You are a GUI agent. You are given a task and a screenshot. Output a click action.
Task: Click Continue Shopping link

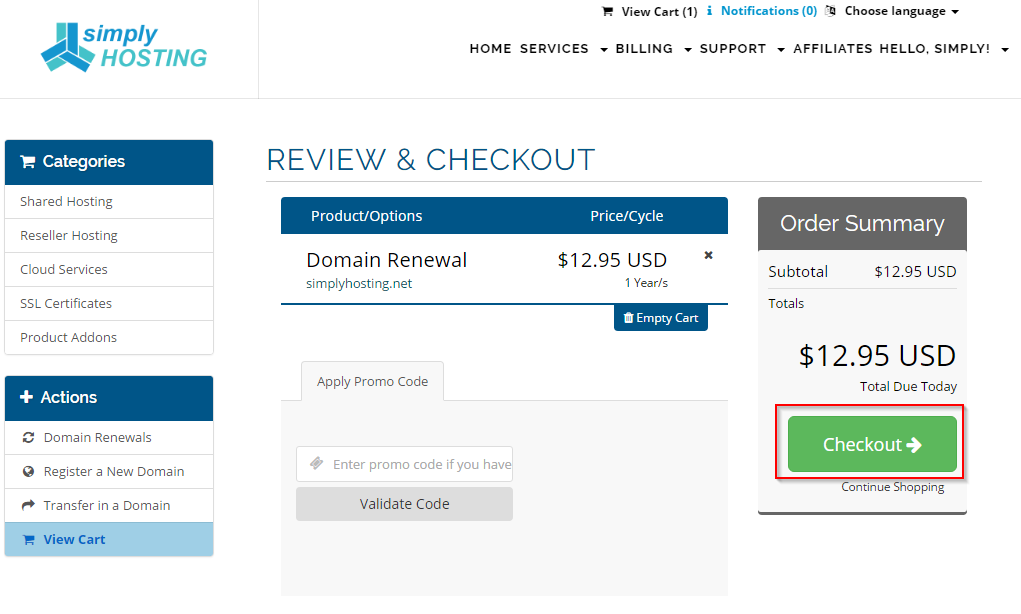coord(892,487)
